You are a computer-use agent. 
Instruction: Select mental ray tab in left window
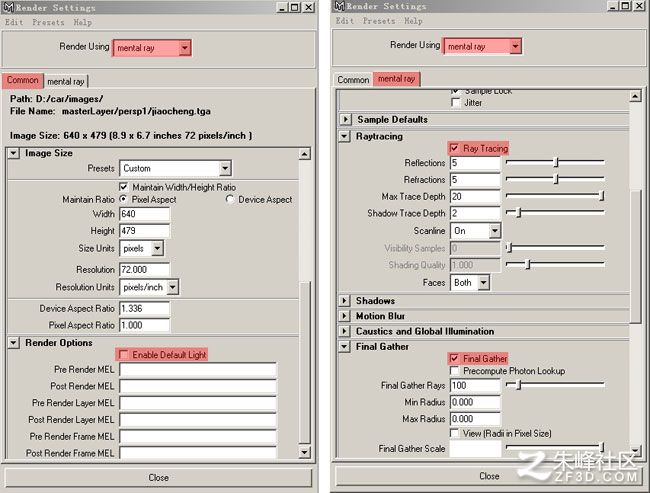click(x=66, y=81)
